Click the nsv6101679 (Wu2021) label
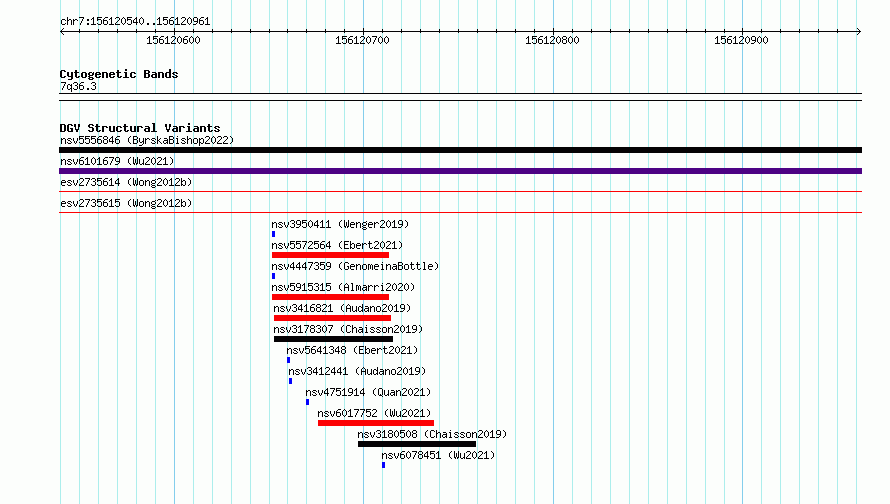The width and height of the screenshot is (890, 504). [x=117, y=161]
